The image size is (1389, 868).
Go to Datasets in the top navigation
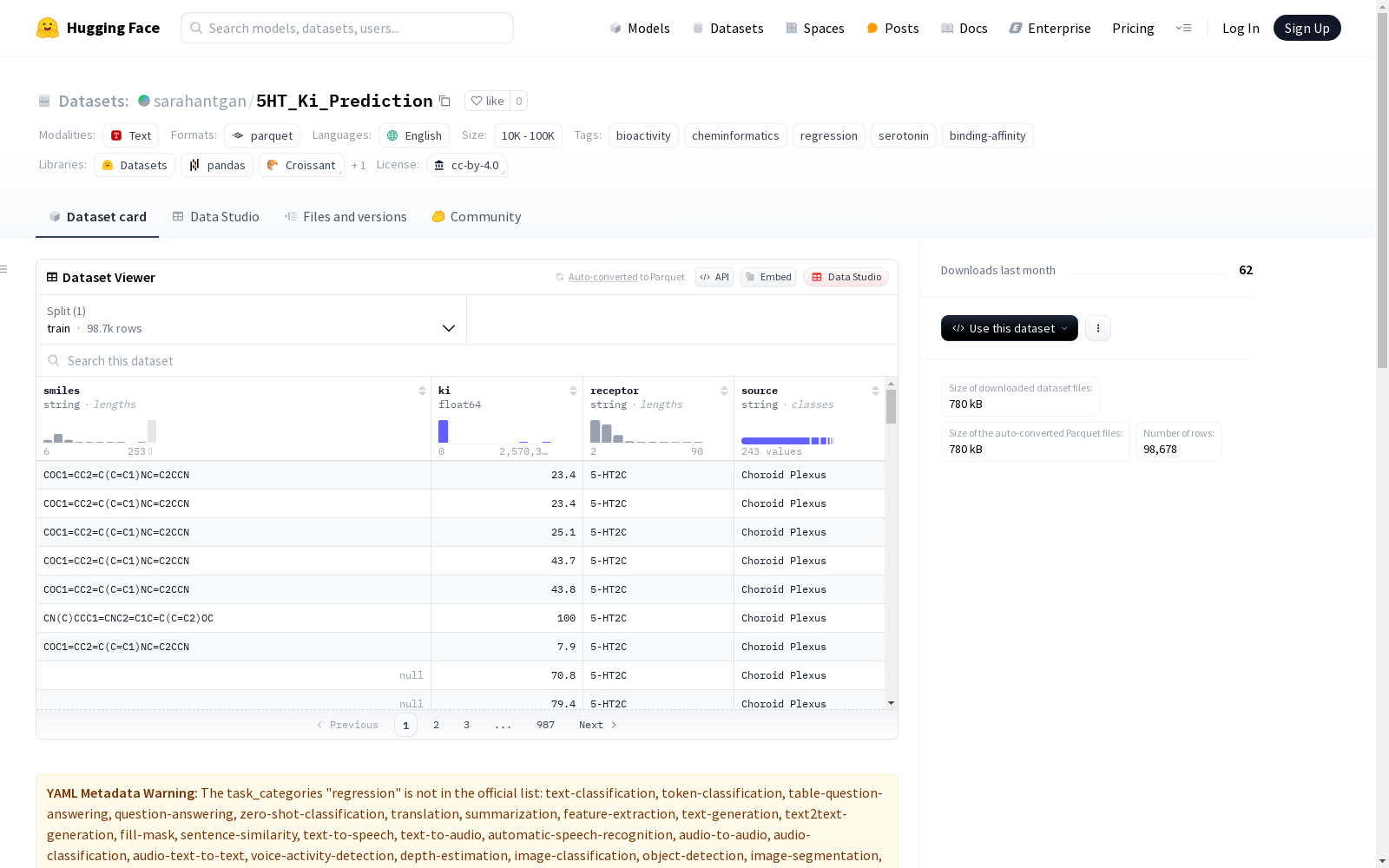(727, 28)
